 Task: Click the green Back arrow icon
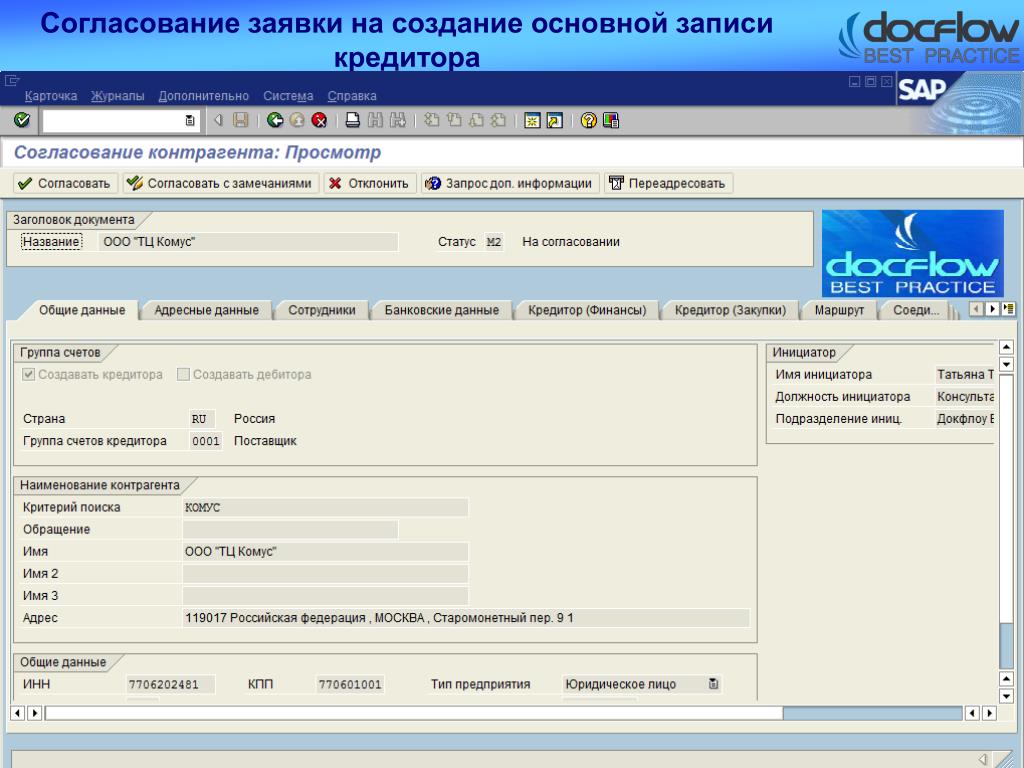275,120
